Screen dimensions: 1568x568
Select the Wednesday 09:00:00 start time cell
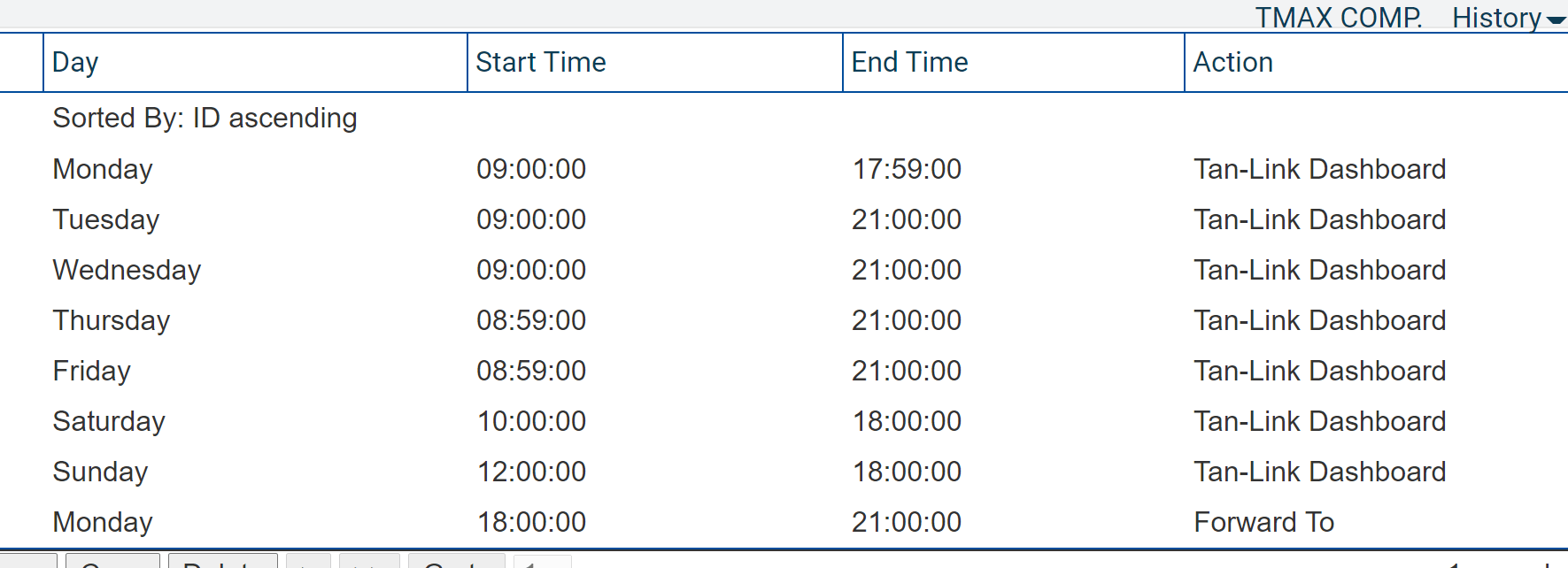pyautogui.click(x=531, y=270)
